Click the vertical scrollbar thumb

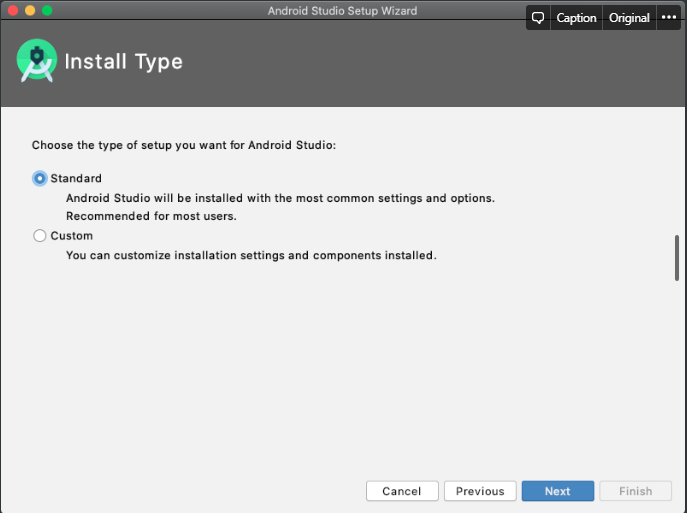[677, 258]
